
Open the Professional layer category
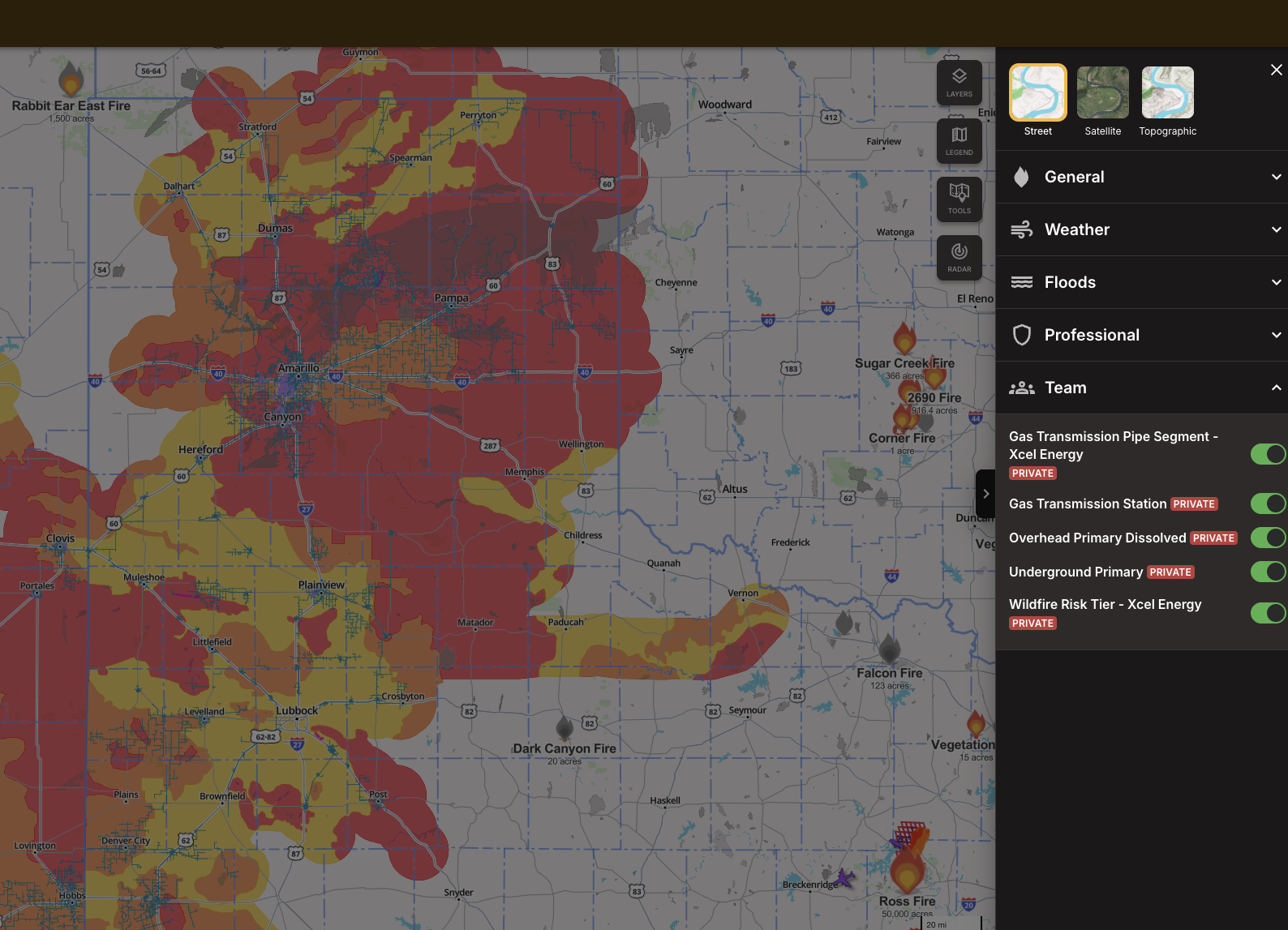[x=1142, y=335]
